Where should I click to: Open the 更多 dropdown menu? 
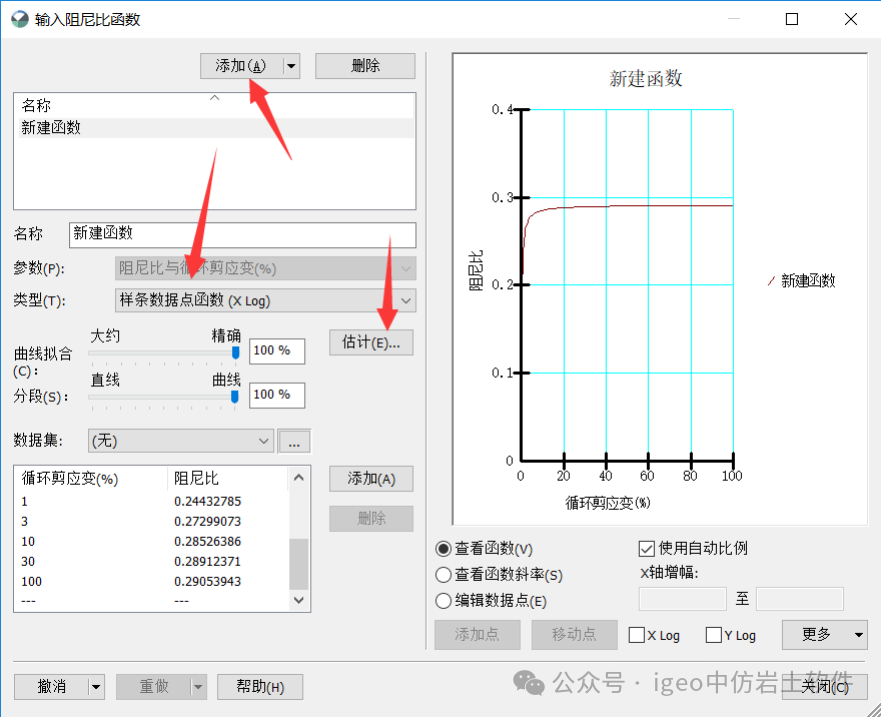(824, 634)
